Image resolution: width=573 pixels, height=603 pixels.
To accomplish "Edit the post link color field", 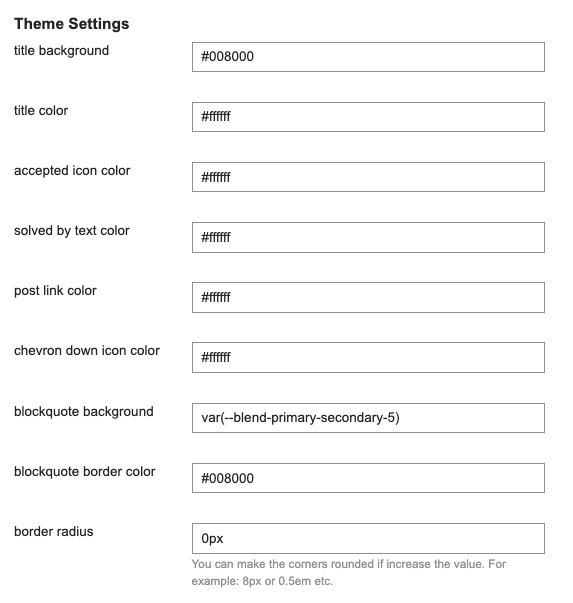I will click(368, 297).
